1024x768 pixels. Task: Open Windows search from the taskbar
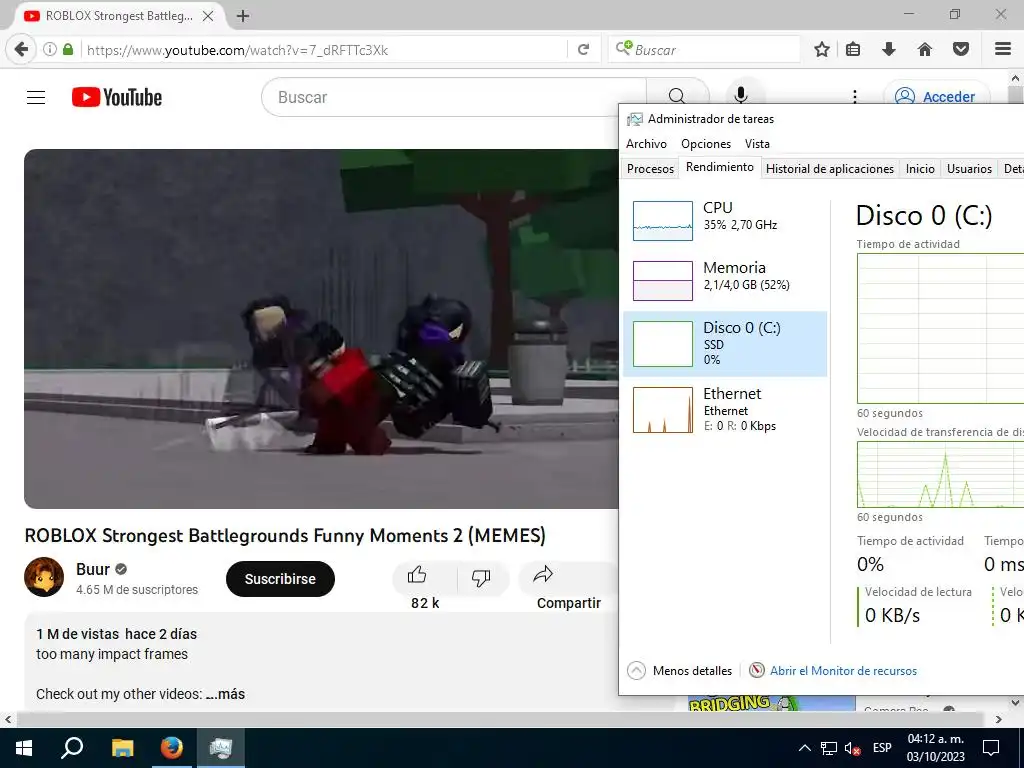click(x=72, y=748)
